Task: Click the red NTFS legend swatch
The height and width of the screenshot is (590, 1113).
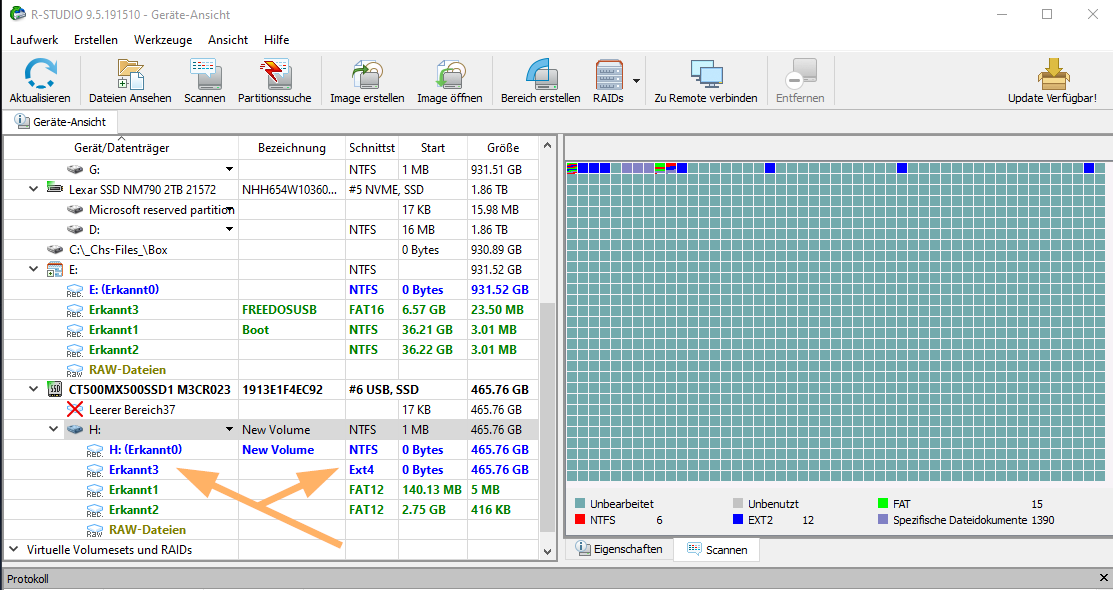Action: [580, 520]
